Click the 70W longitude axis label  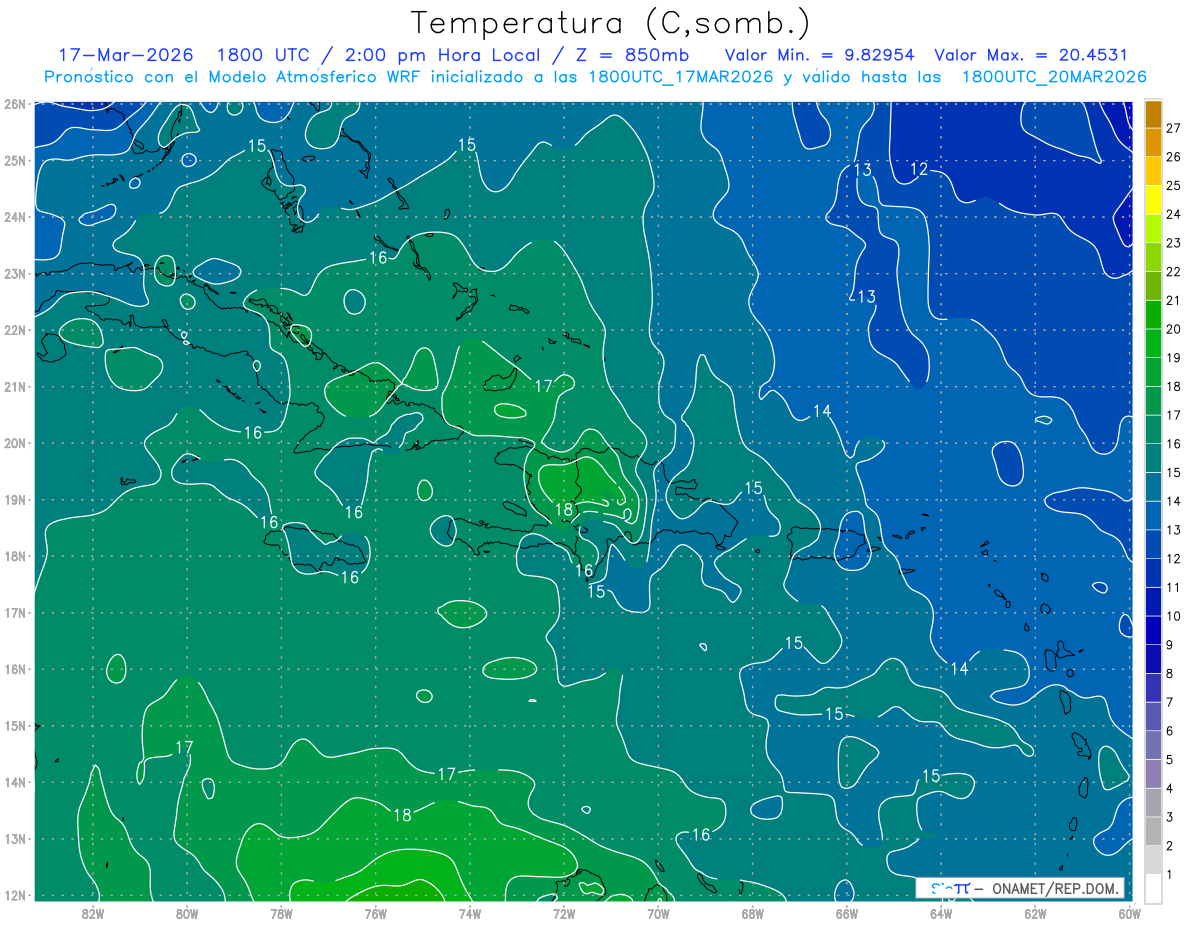[658, 912]
